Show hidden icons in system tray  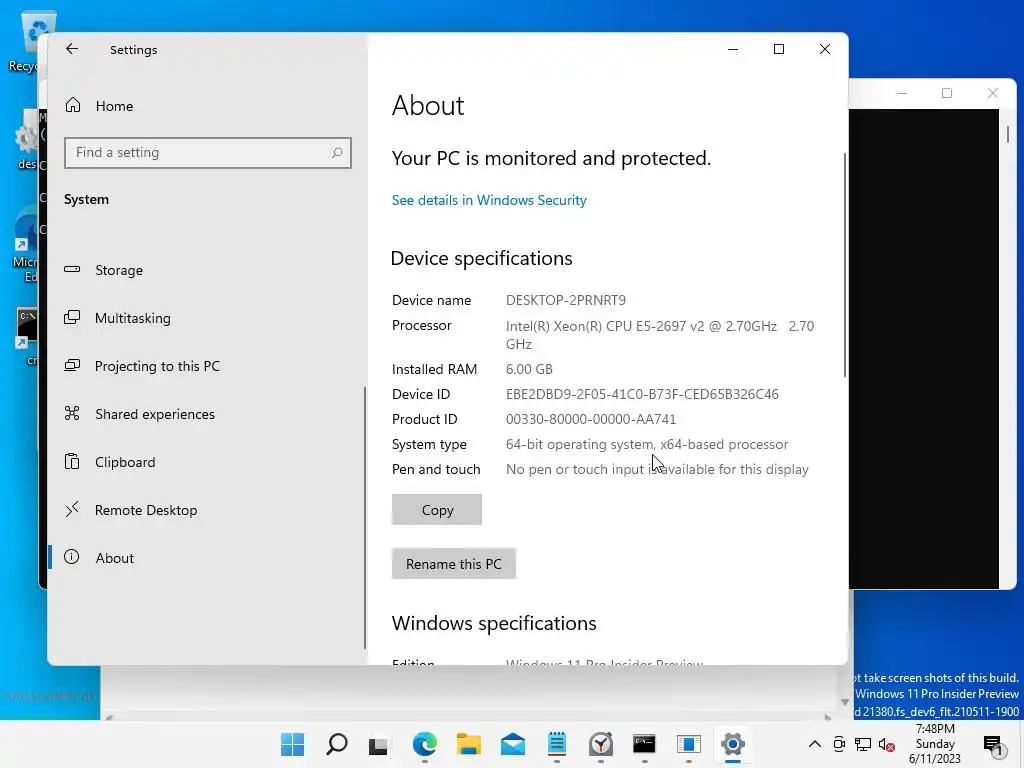point(815,744)
